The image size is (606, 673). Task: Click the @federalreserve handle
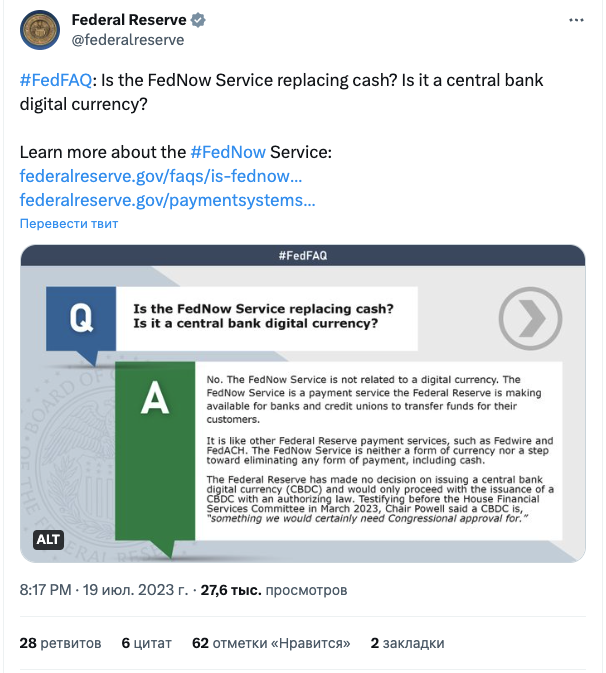coord(128,40)
